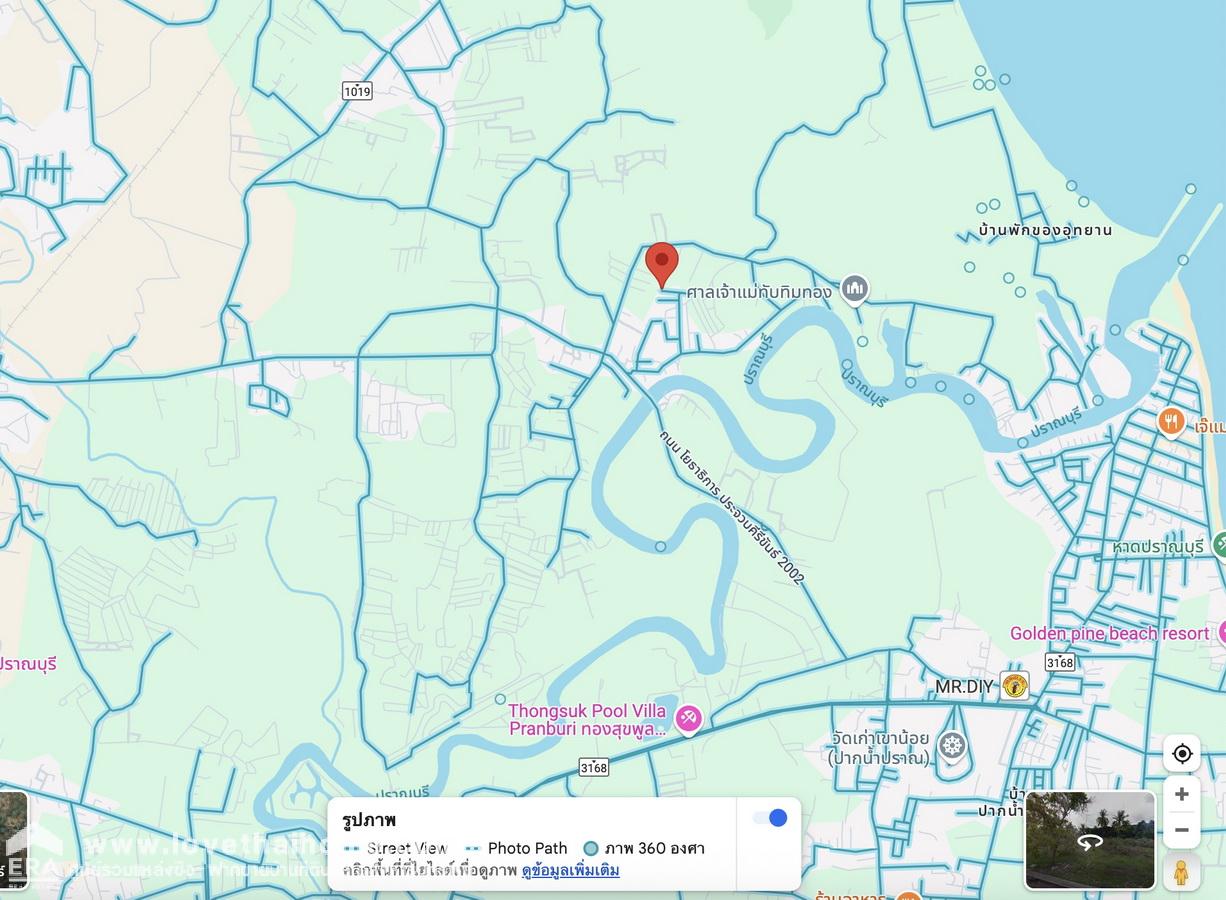Open the MR.DIY store marker
The height and width of the screenshot is (900, 1226).
click(1015, 686)
